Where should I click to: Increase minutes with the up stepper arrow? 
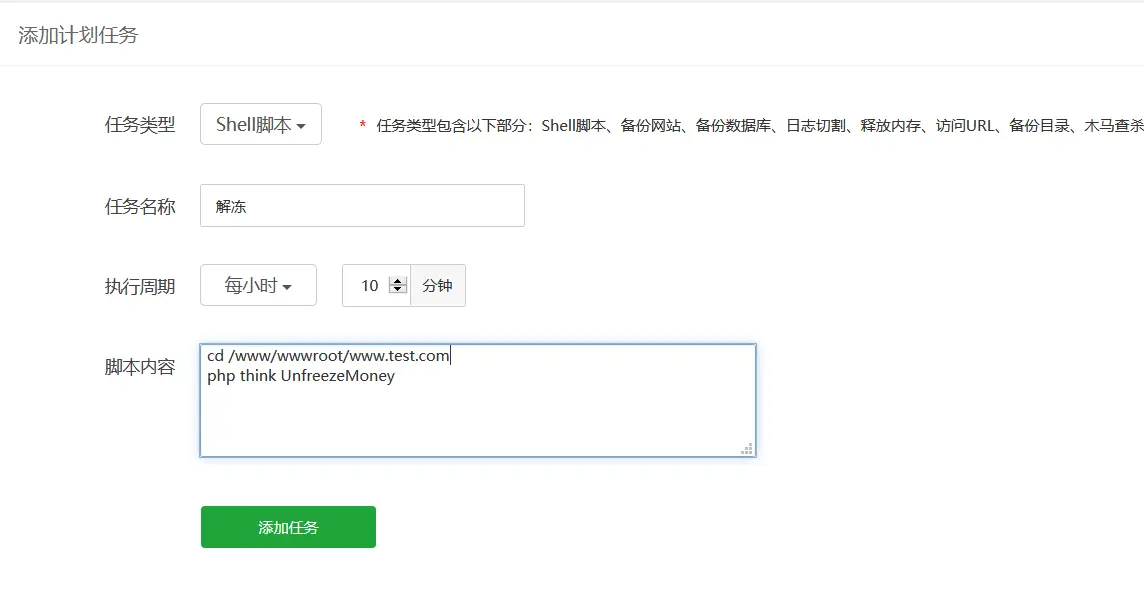click(x=399, y=279)
